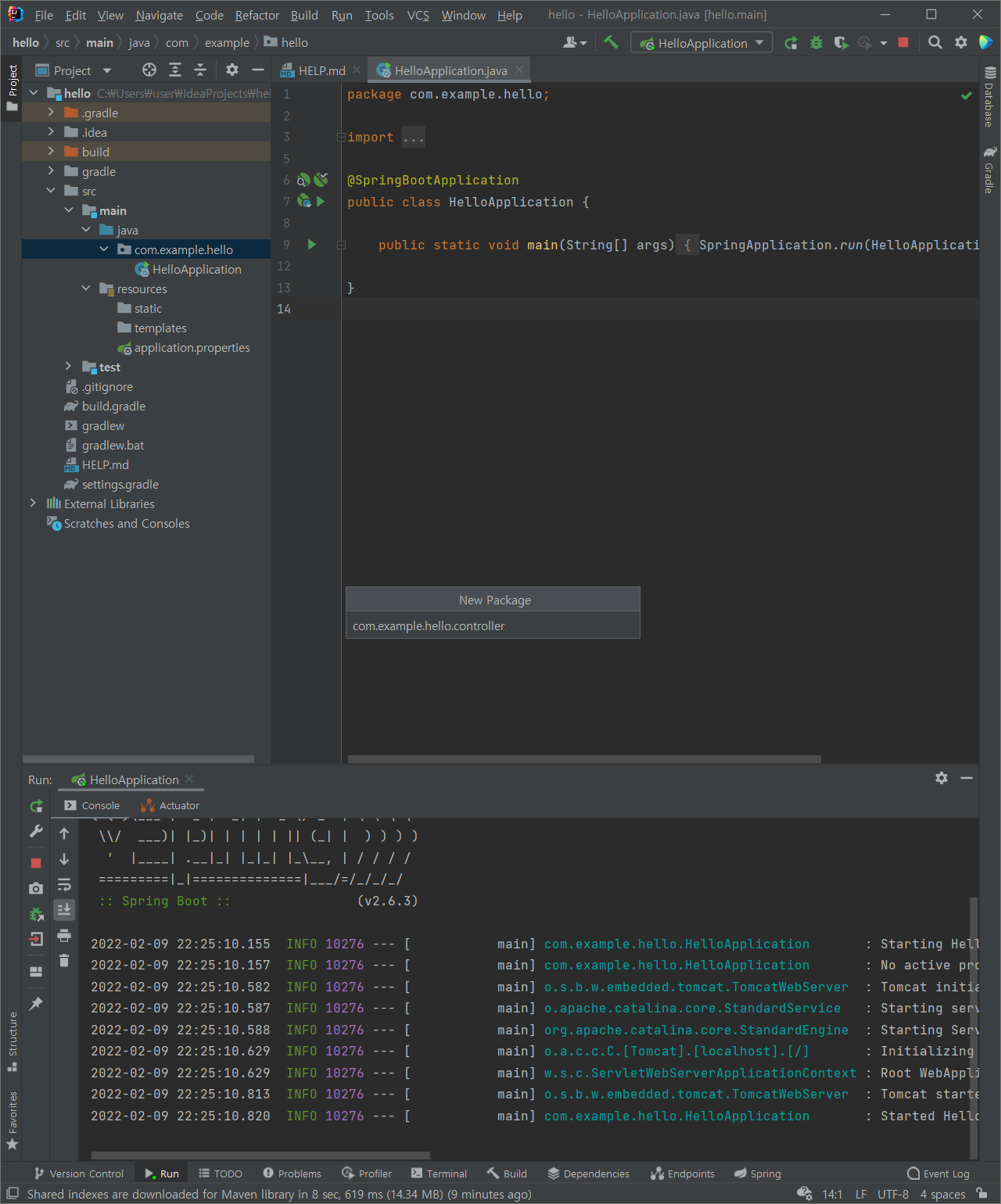Expand the build folder in project tree
Image resolution: width=1001 pixels, height=1204 pixels.
pos(51,152)
